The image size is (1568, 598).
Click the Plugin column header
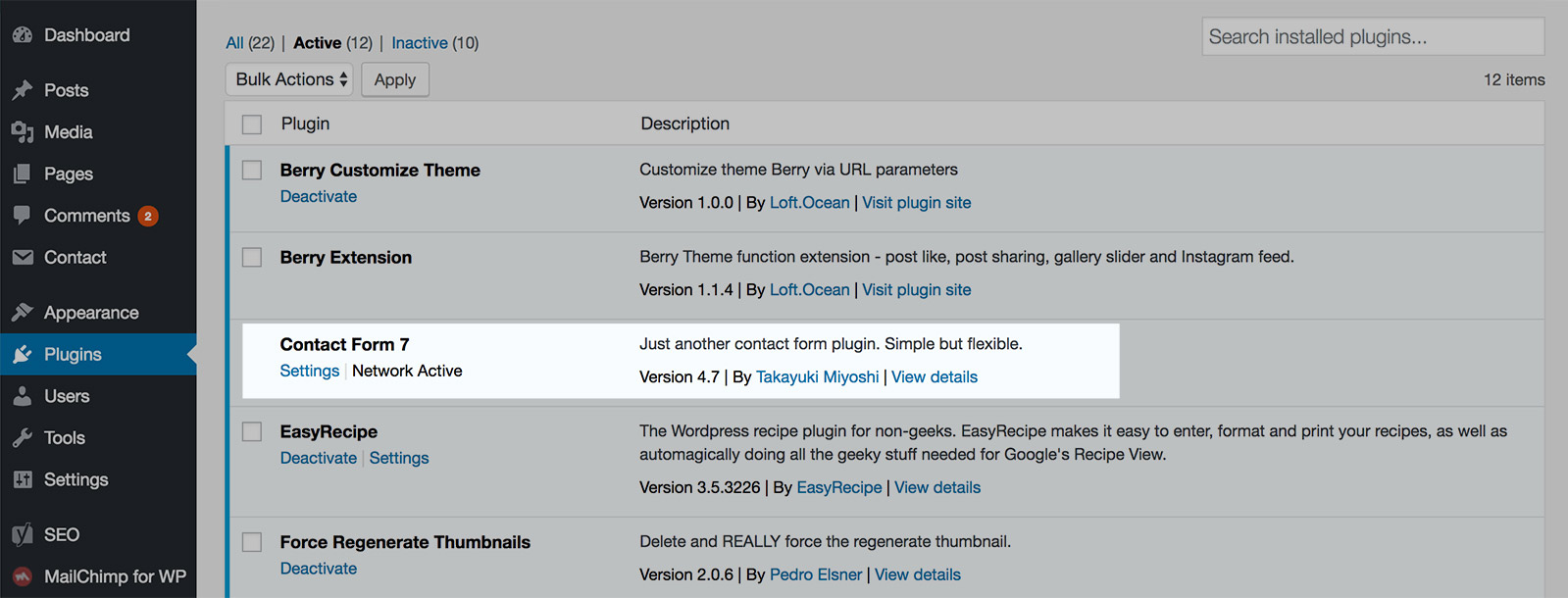(305, 124)
